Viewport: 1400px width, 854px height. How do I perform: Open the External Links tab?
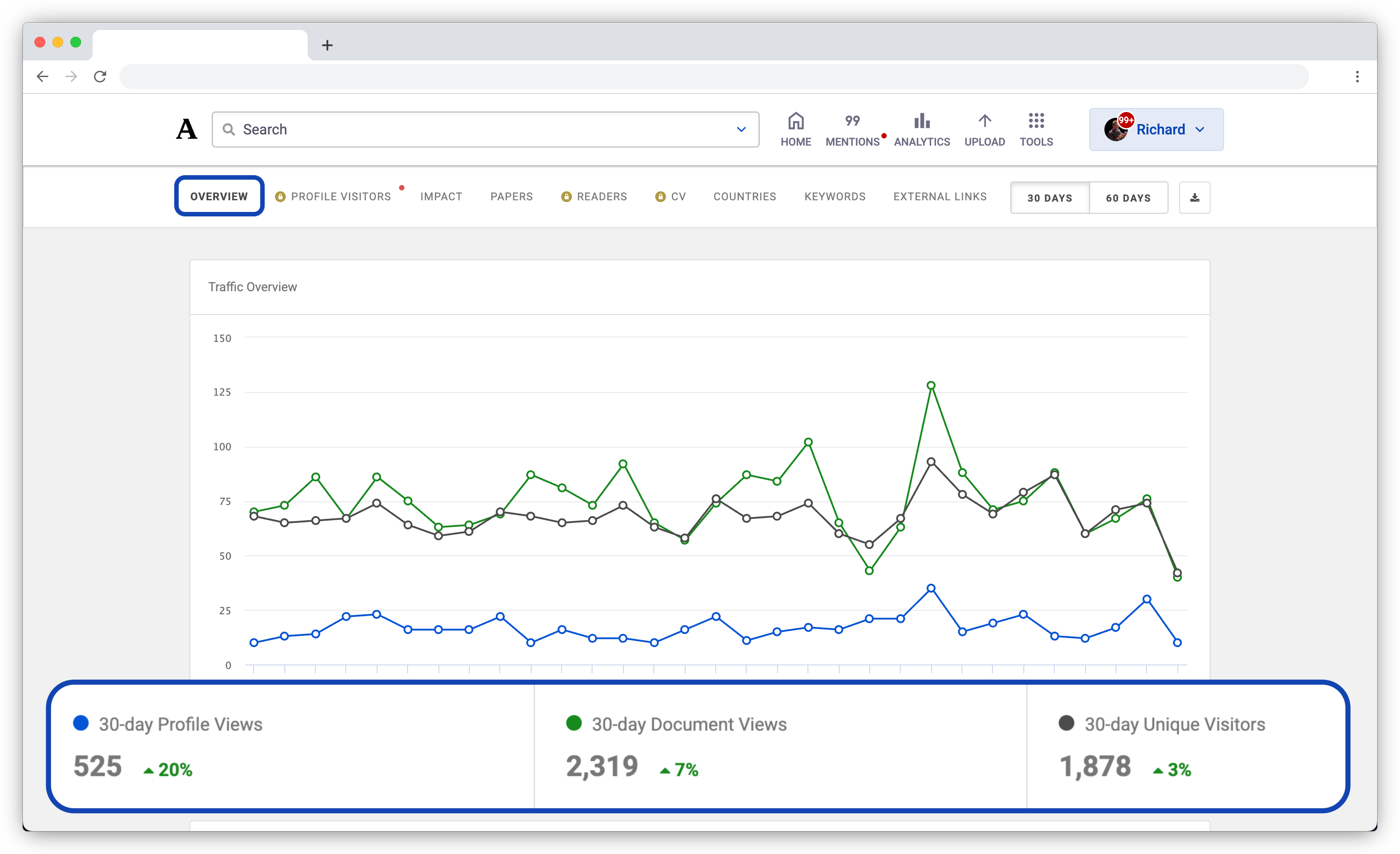click(940, 196)
